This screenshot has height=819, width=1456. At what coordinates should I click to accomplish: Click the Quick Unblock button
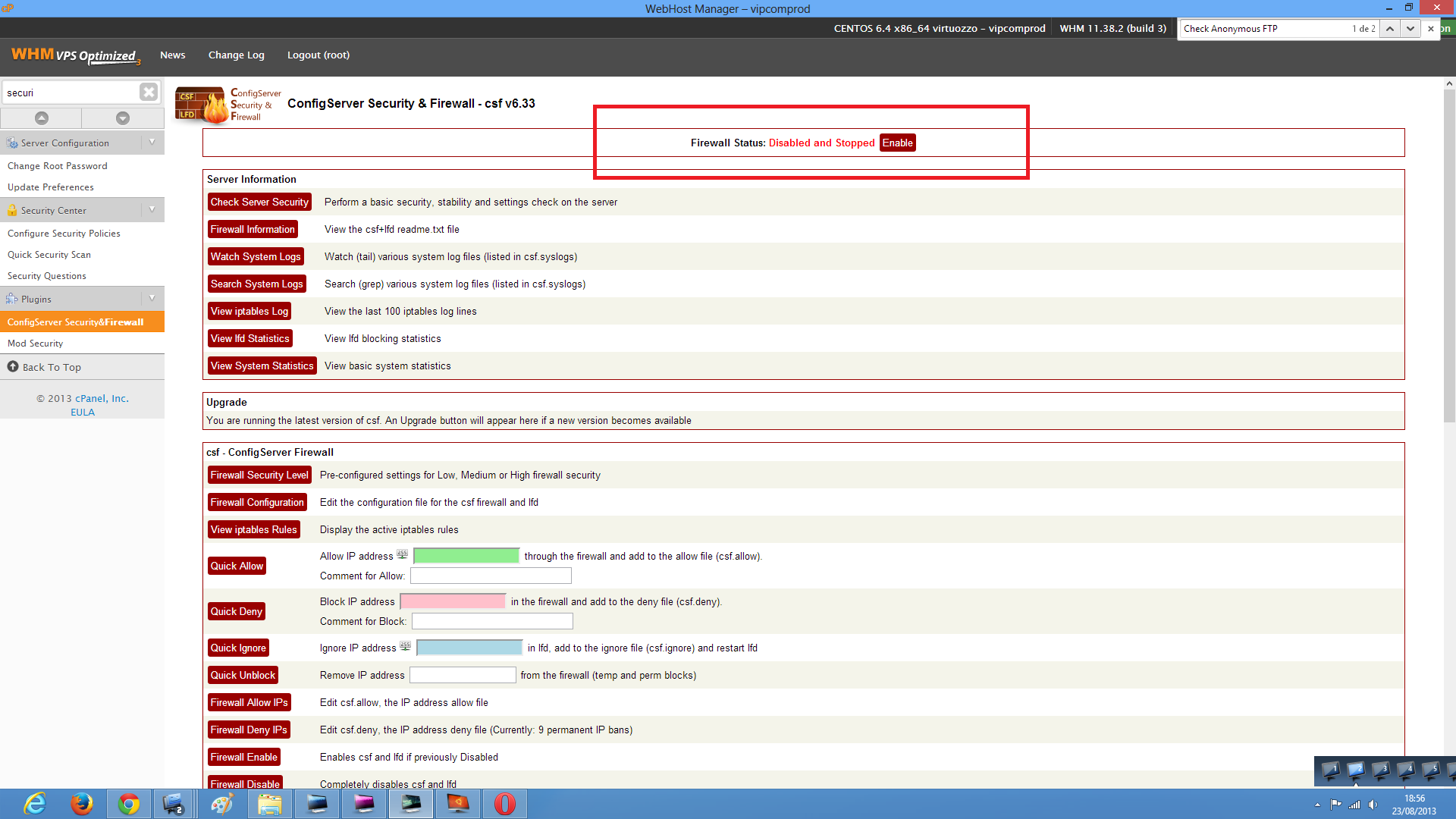(243, 675)
